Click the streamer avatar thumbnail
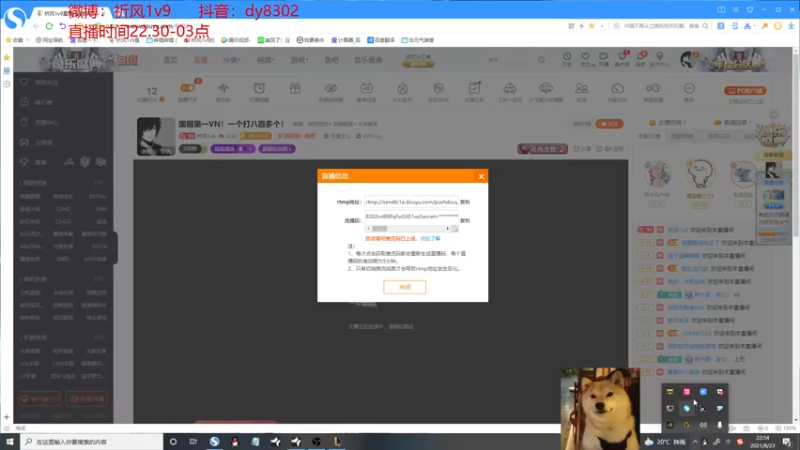The width and height of the screenshot is (800, 450). pyautogui.click(x=156, y=136)
